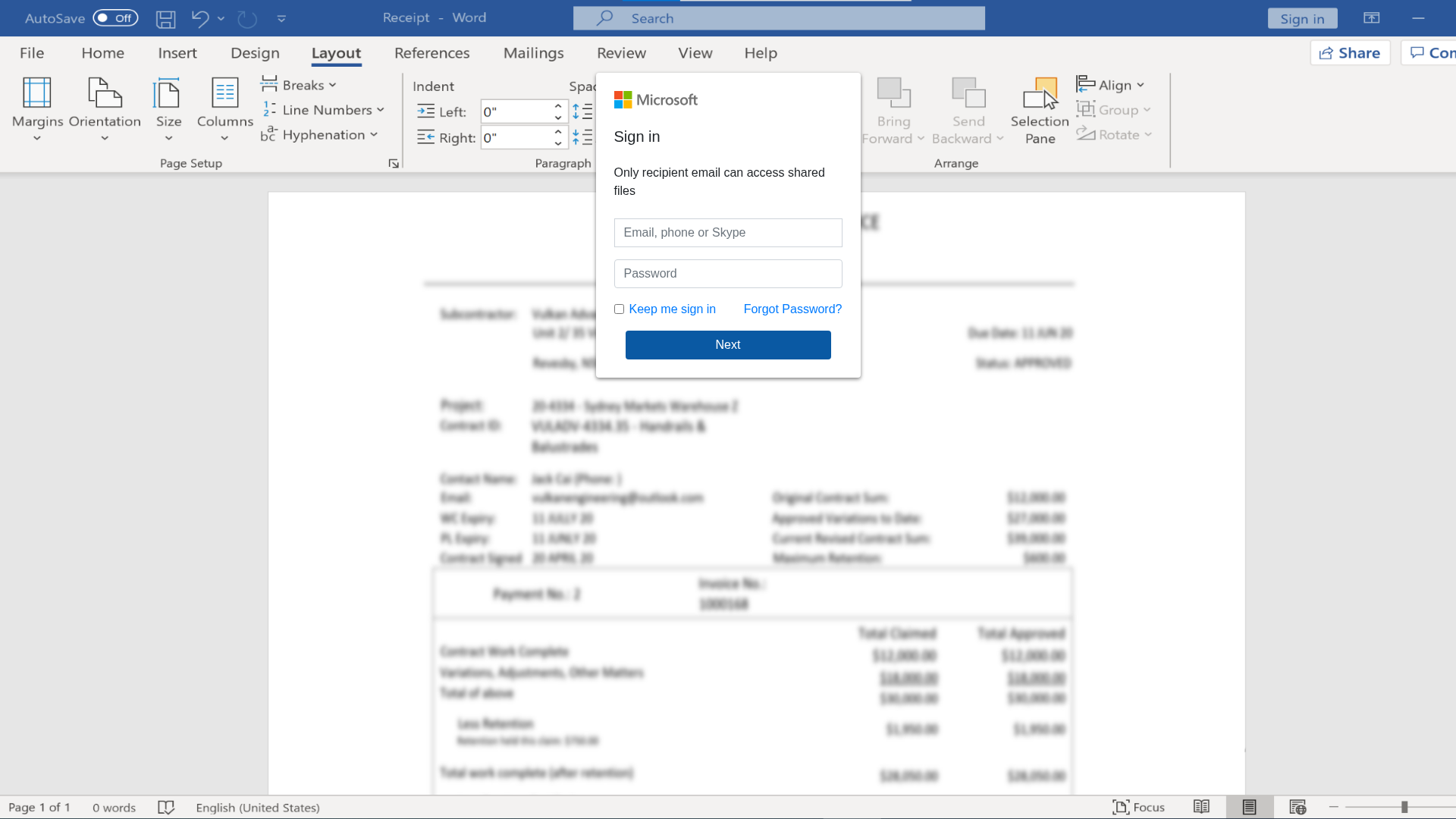The image size is (1456, 819).
Task: Open the Selection Pane
Action: click(x=1040, y=111)
